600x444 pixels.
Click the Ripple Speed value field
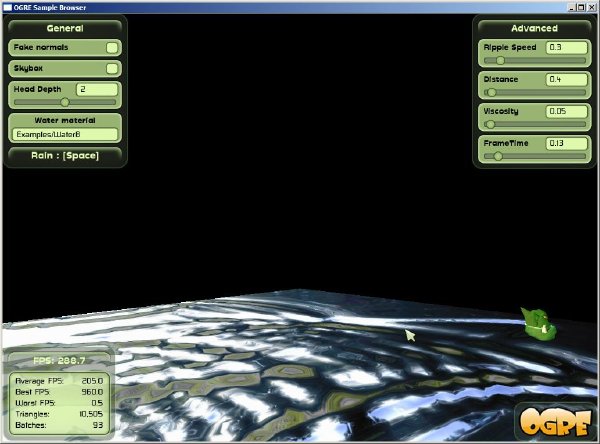pos(567,47)
